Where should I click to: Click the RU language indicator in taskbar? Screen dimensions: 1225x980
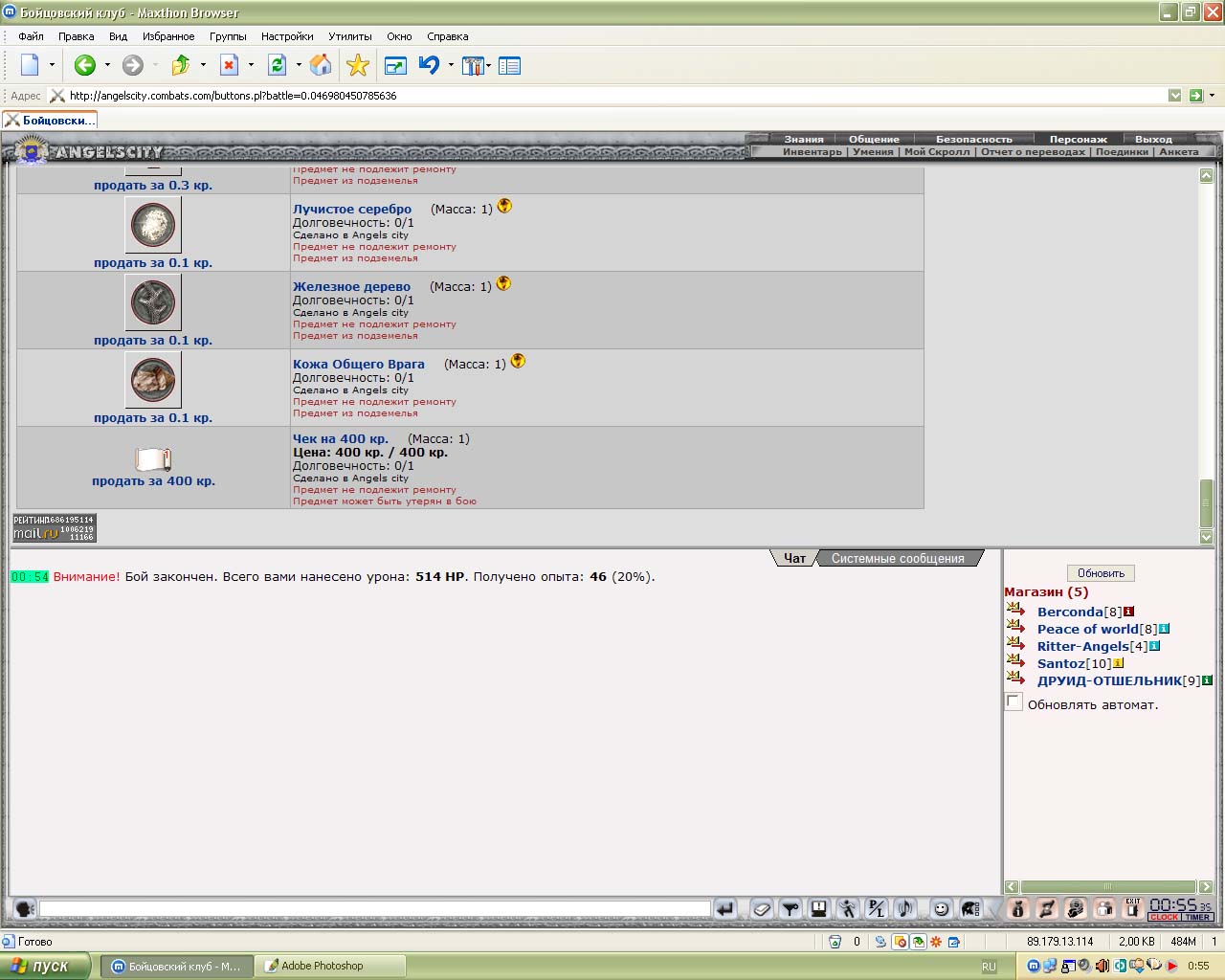(989, 967)
